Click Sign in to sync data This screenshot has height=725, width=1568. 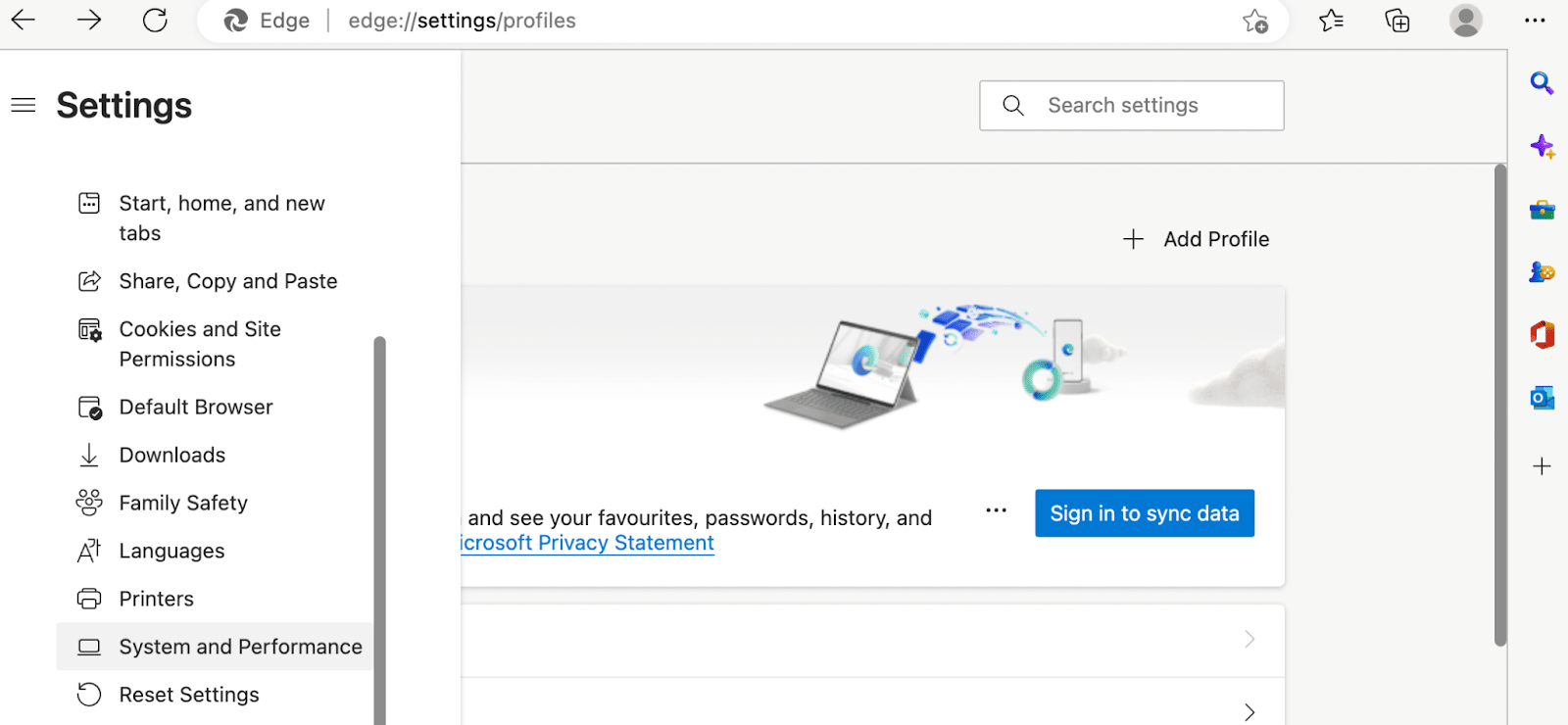[1144, 512]
